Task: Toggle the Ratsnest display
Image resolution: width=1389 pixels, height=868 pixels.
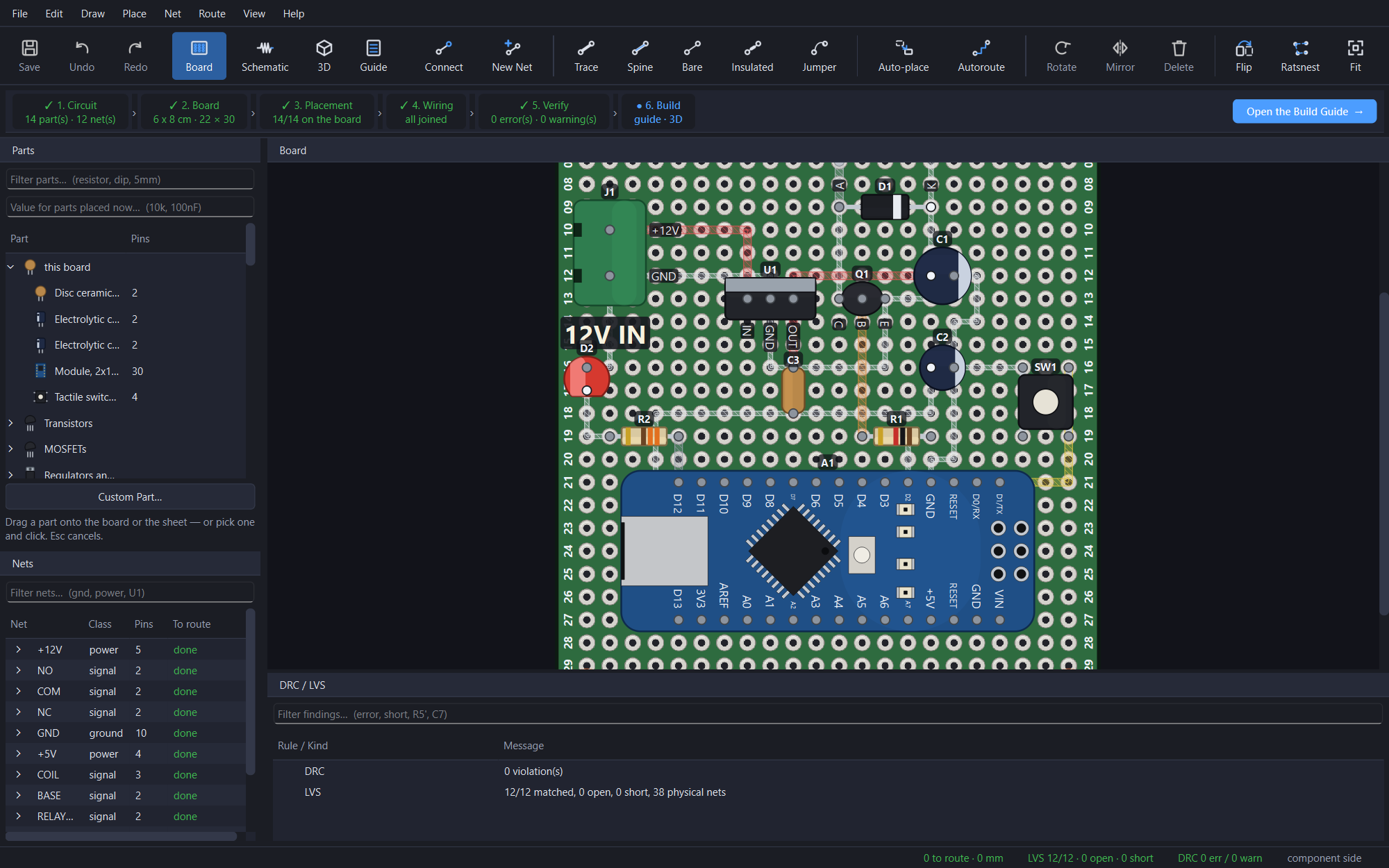Action: pyautogui.click(x=1300, y=56)
